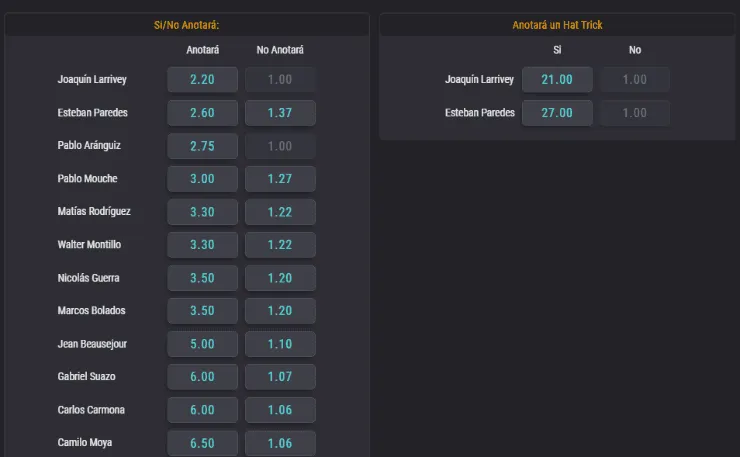Select Esteban Paredes Anotará odds 2.60
Screen dimensions: 740x457
pos(203,113)
